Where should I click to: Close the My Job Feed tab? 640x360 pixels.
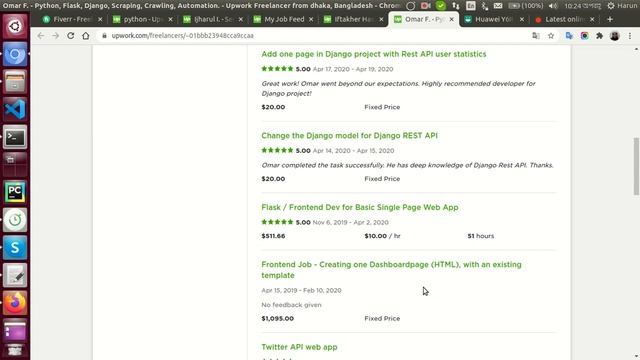pos(311,19)
